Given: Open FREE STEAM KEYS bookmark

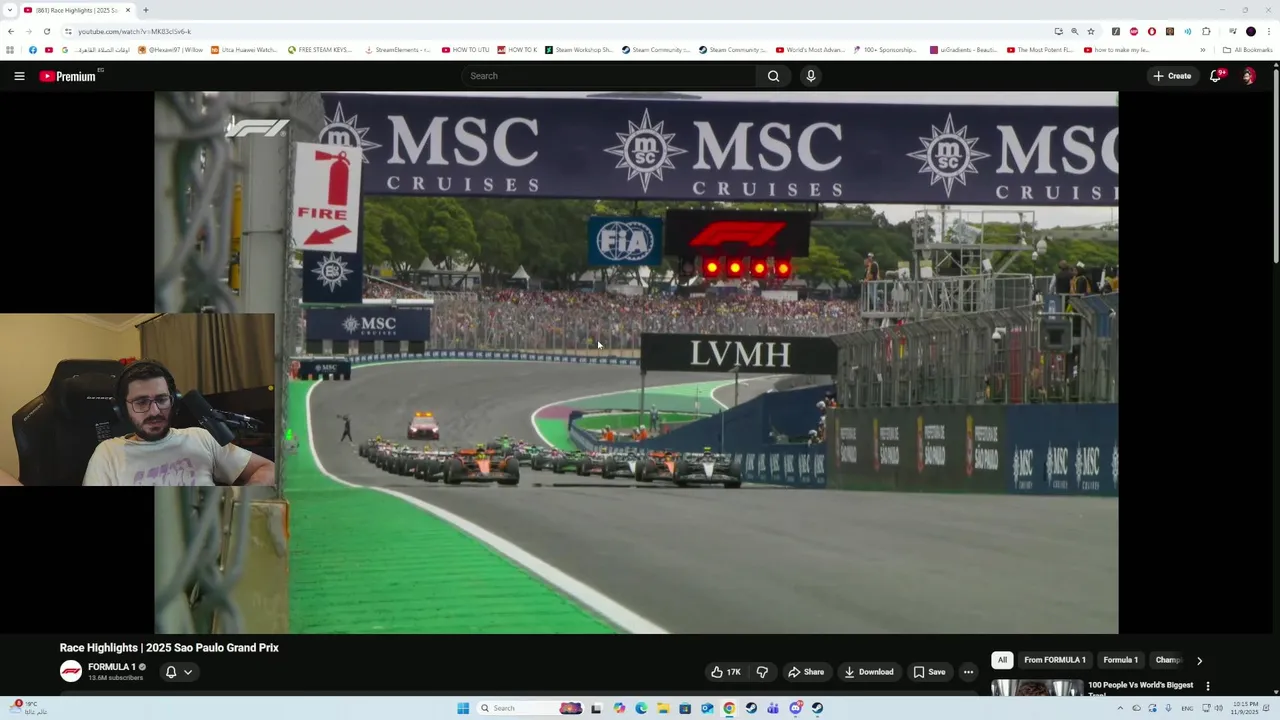Looking at the screenshot, I should coord(320,50).
